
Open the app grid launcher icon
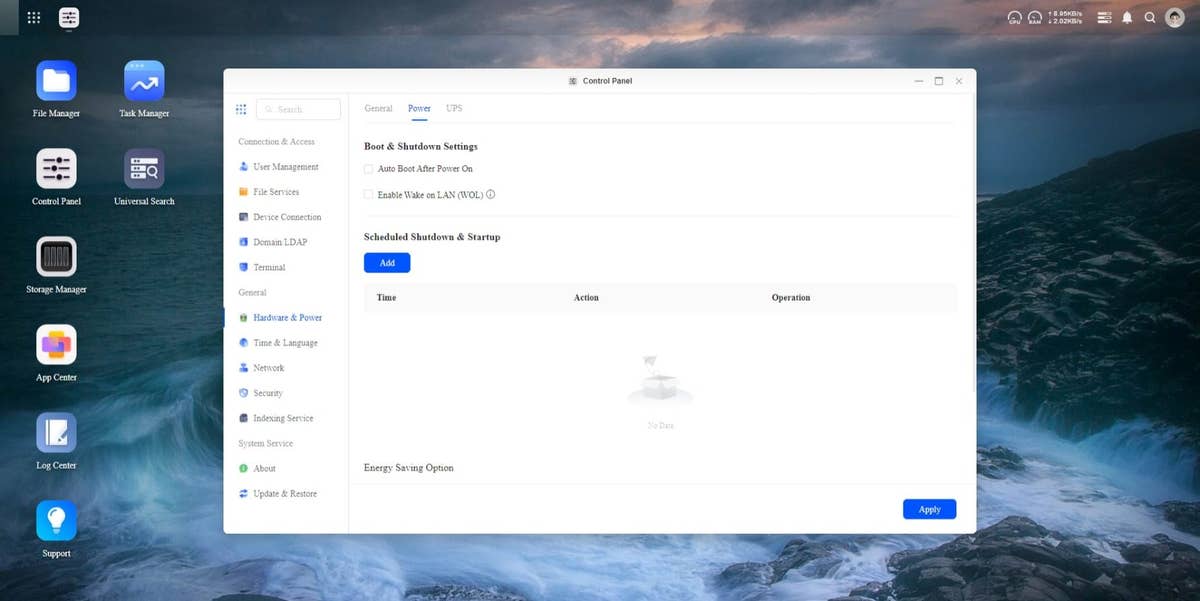coord(34,18)
